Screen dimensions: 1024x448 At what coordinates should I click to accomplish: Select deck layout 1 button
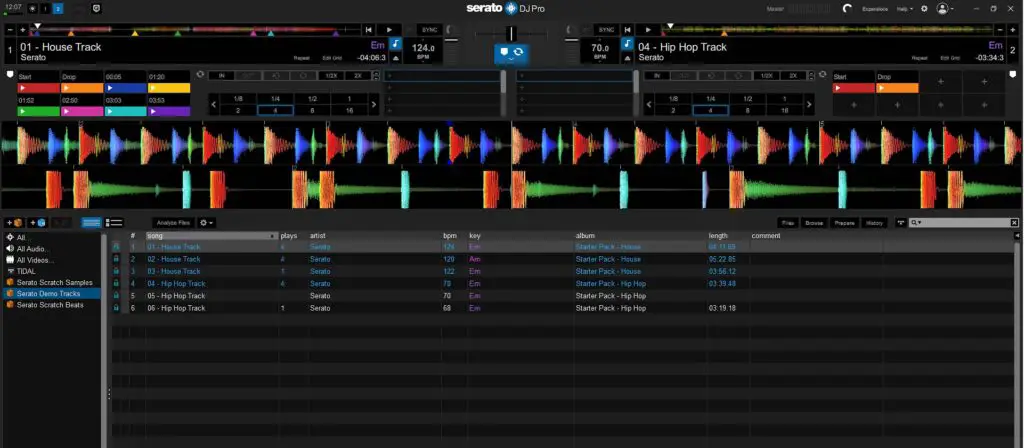[x=45, y=9]
